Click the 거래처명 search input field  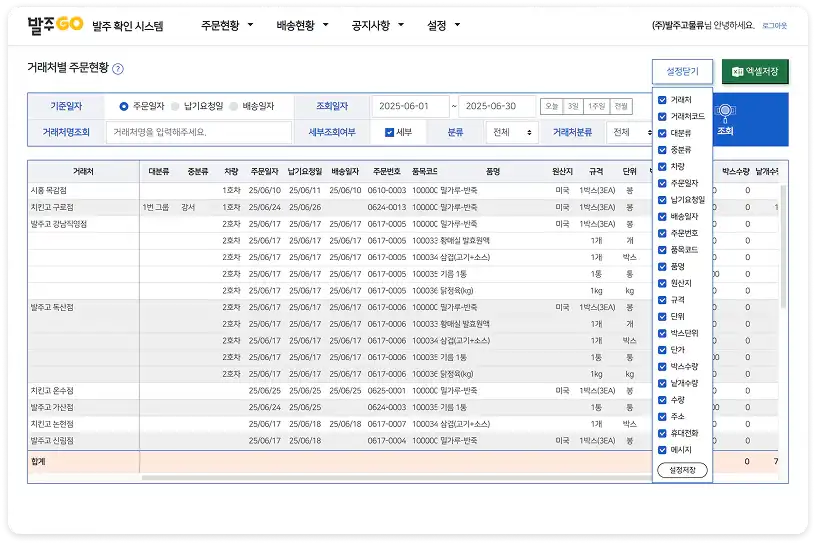199,132
